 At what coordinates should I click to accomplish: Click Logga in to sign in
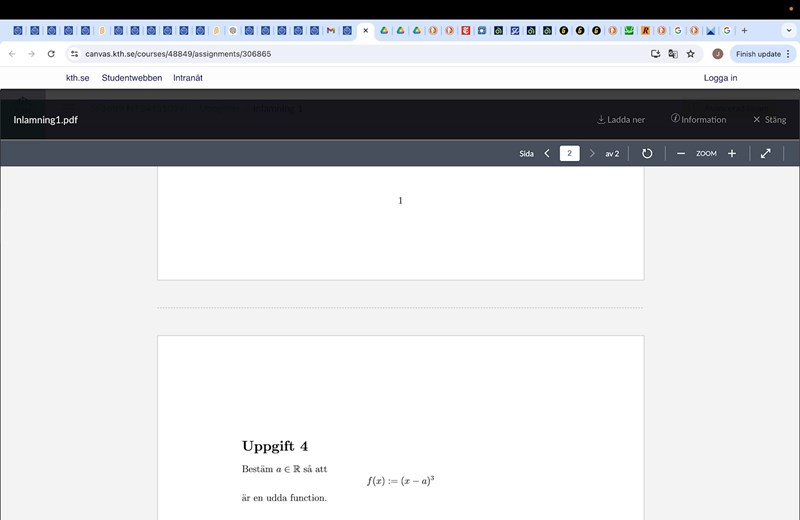click(x=720, y=78)
